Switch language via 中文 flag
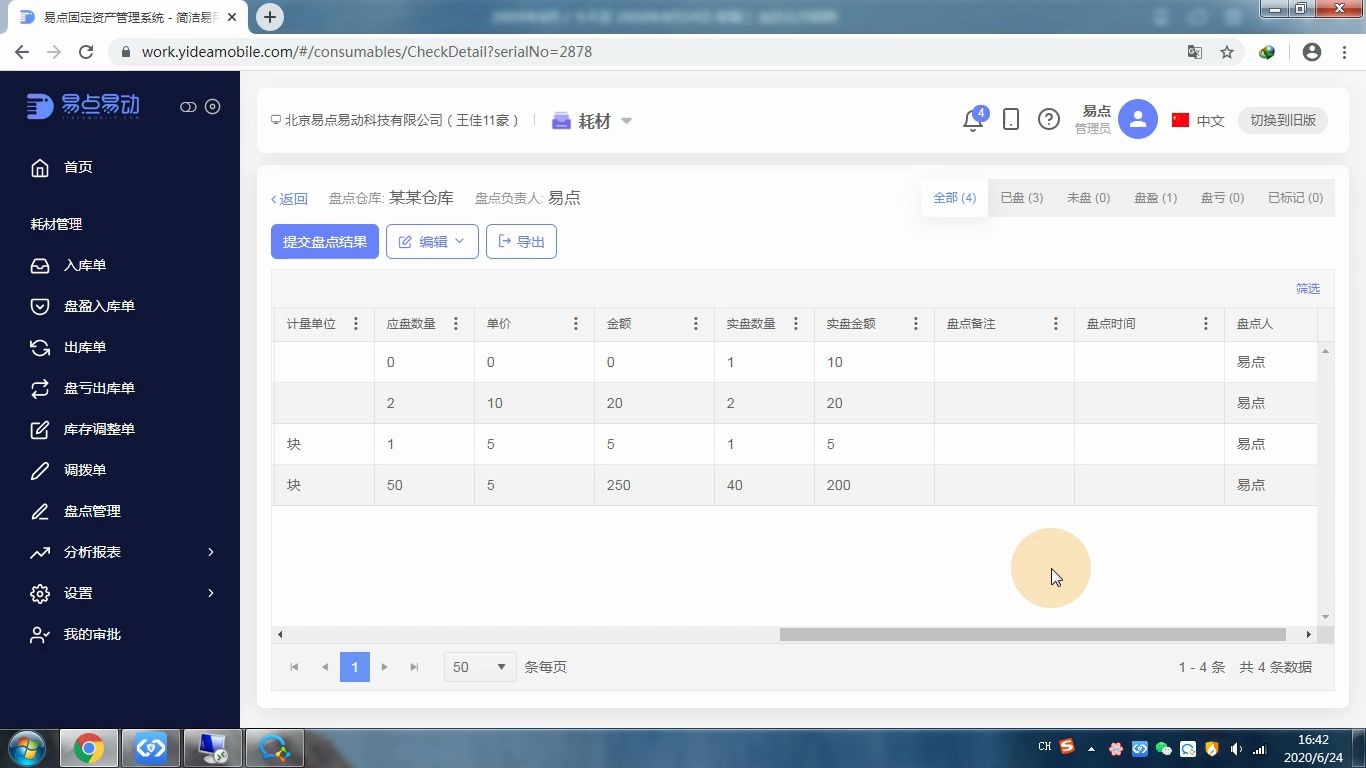 (x=1198, y=120)
